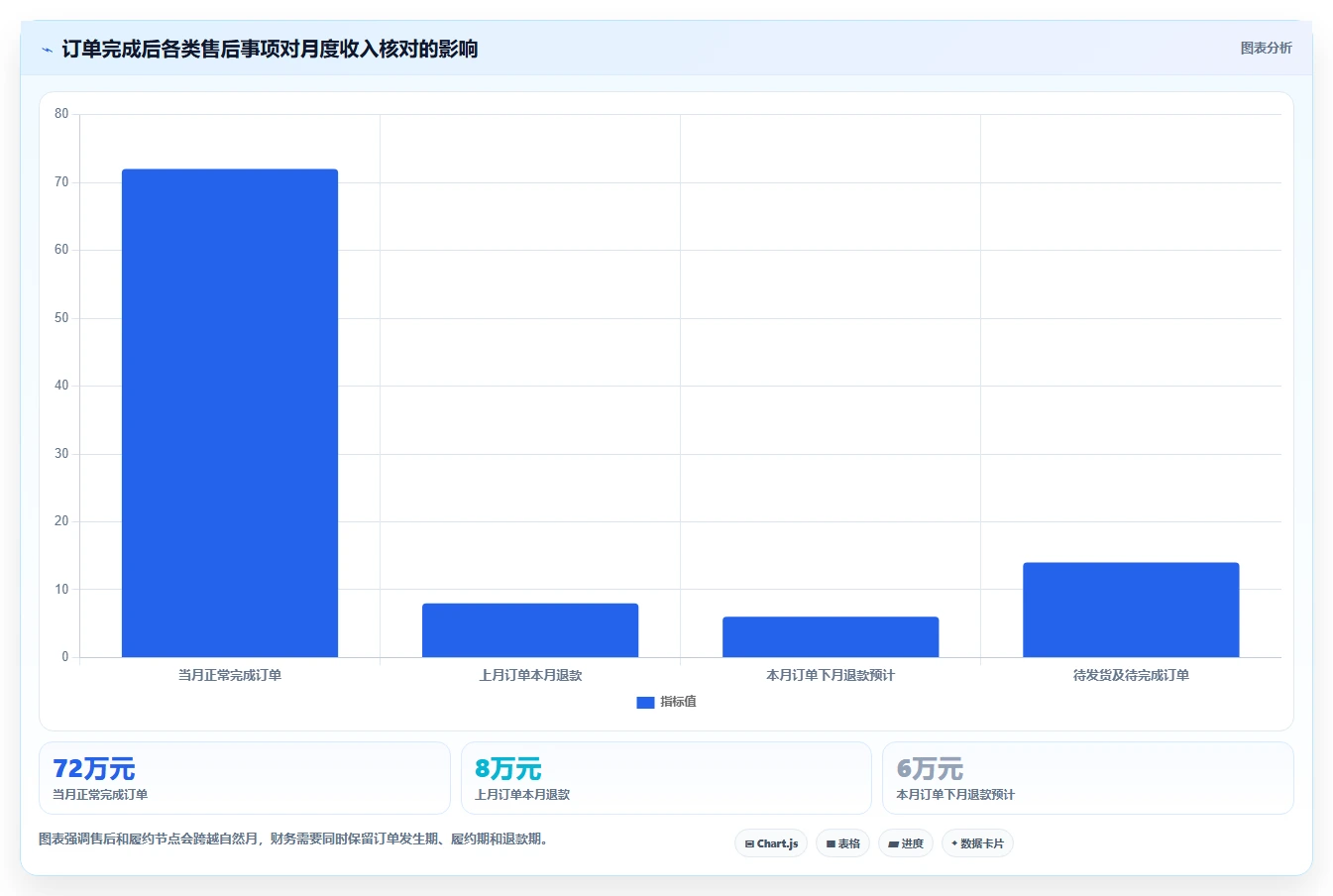This screenshot has height=896, width=1333.
Task: Click the 进度 tag
Action: 906,843
